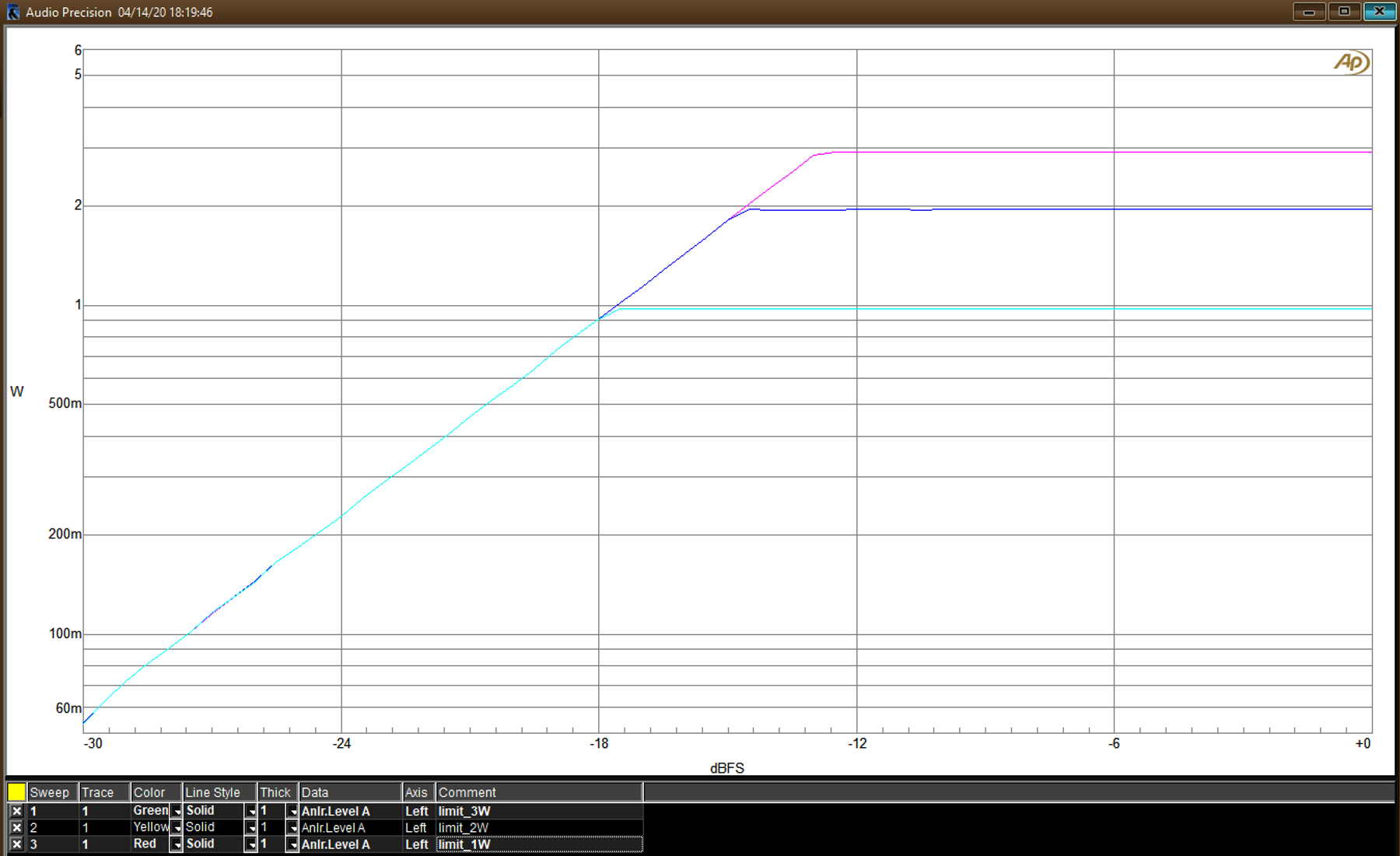Close the Audio Precision graph window
1400x856 pixels.
(x=1379, y=12)
